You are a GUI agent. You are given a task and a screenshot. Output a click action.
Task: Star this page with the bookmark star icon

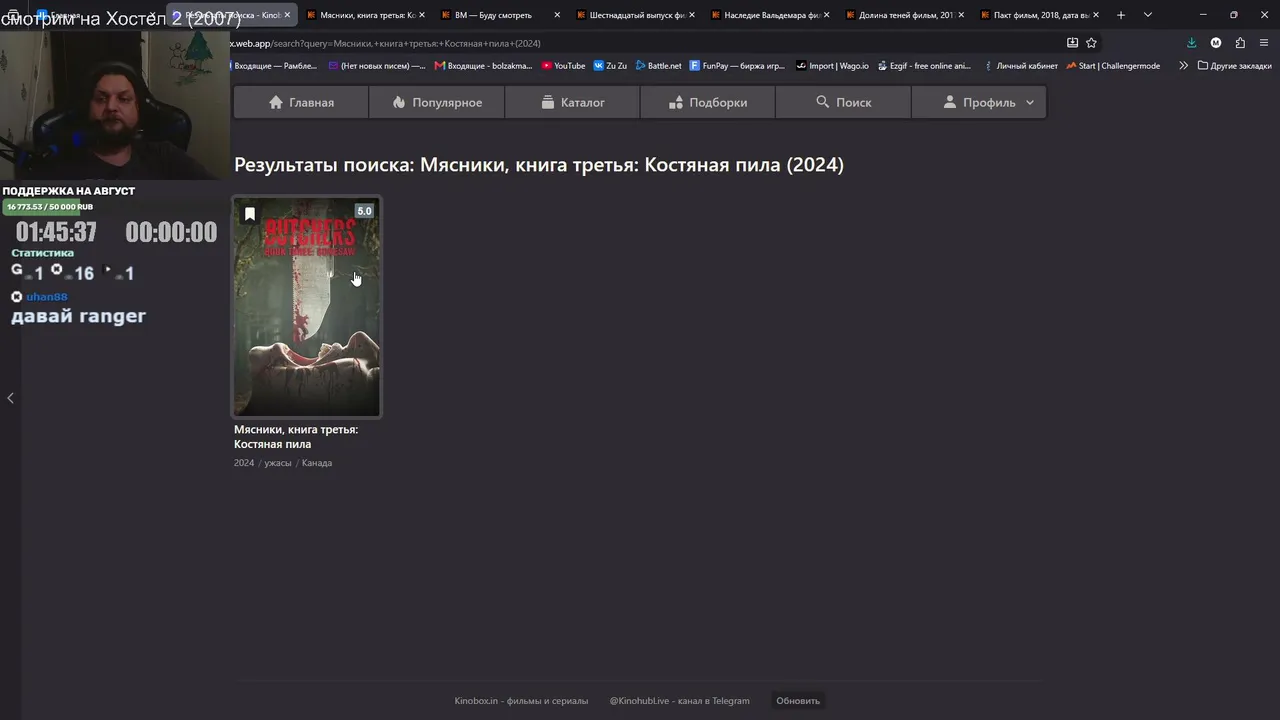point(1091,43)
